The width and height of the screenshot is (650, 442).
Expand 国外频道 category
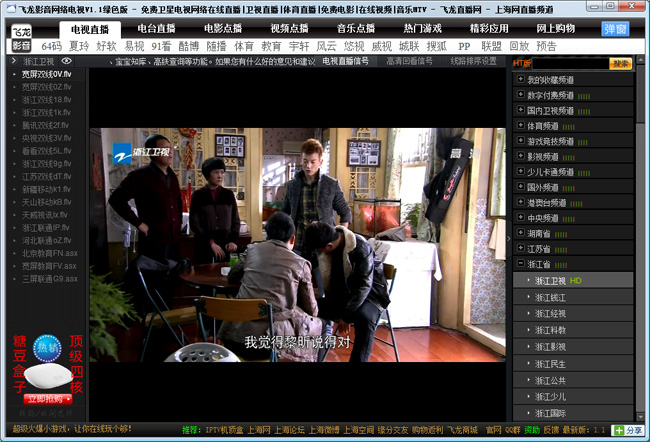point(573,187)
